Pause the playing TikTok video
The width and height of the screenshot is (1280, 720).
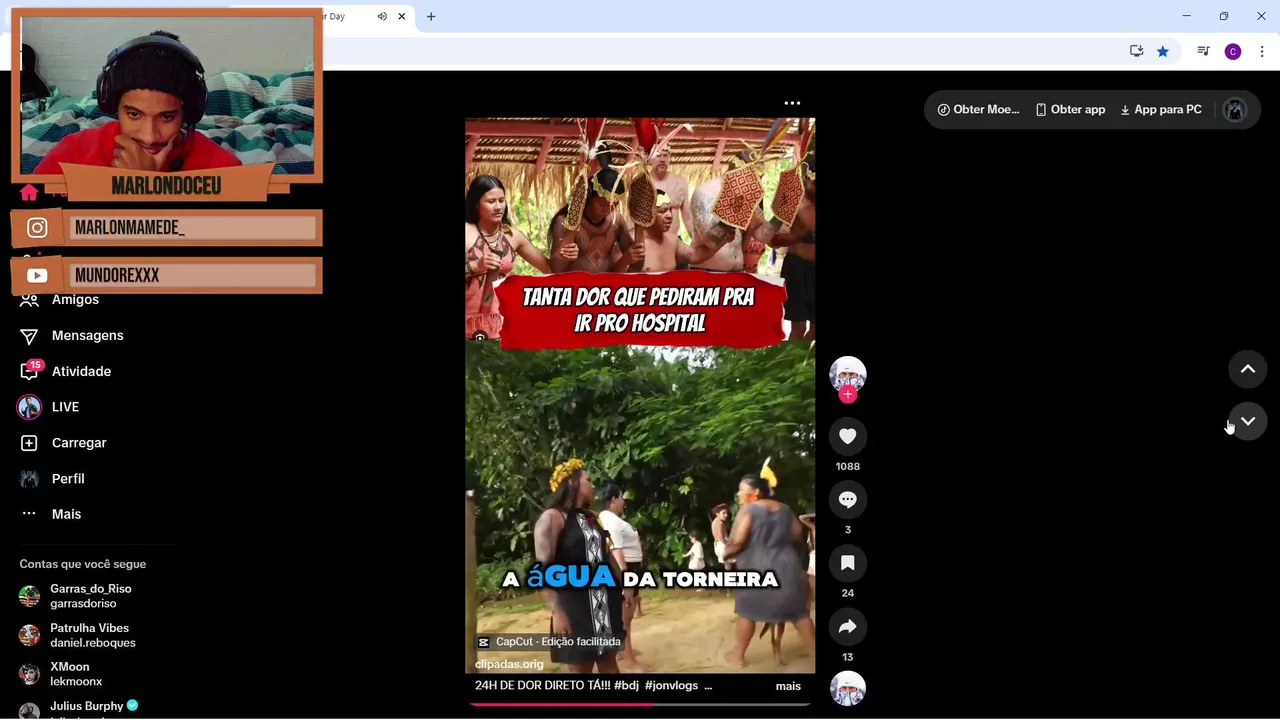(x=640, y=395)
